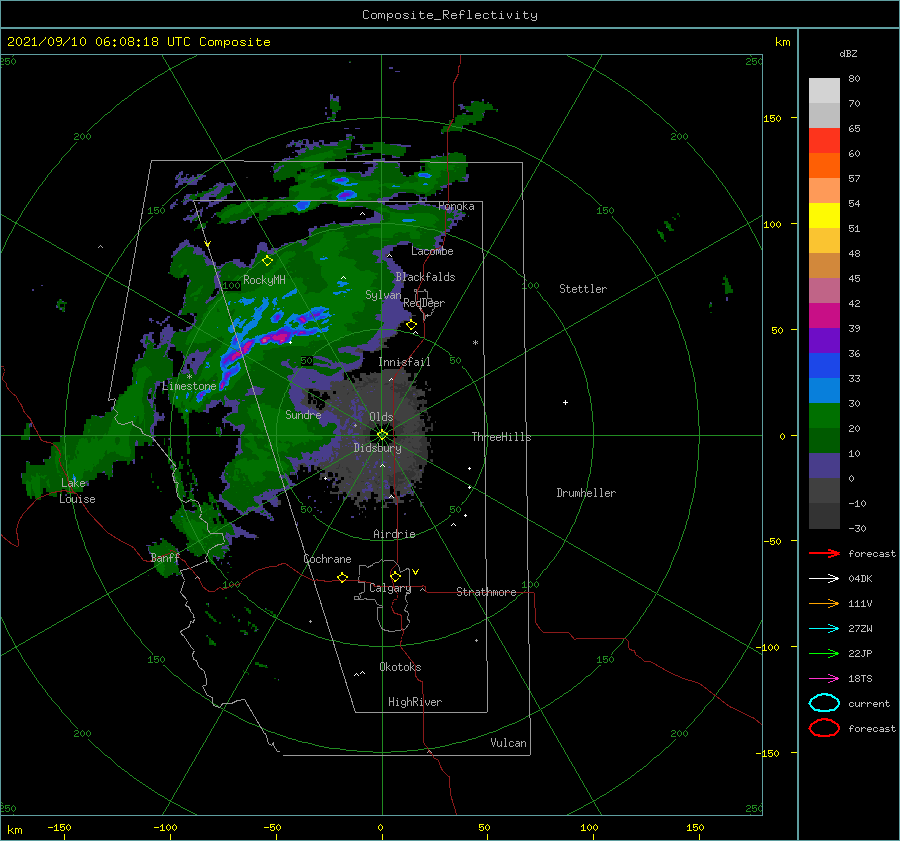Click the Sundre label

[303, 415]
